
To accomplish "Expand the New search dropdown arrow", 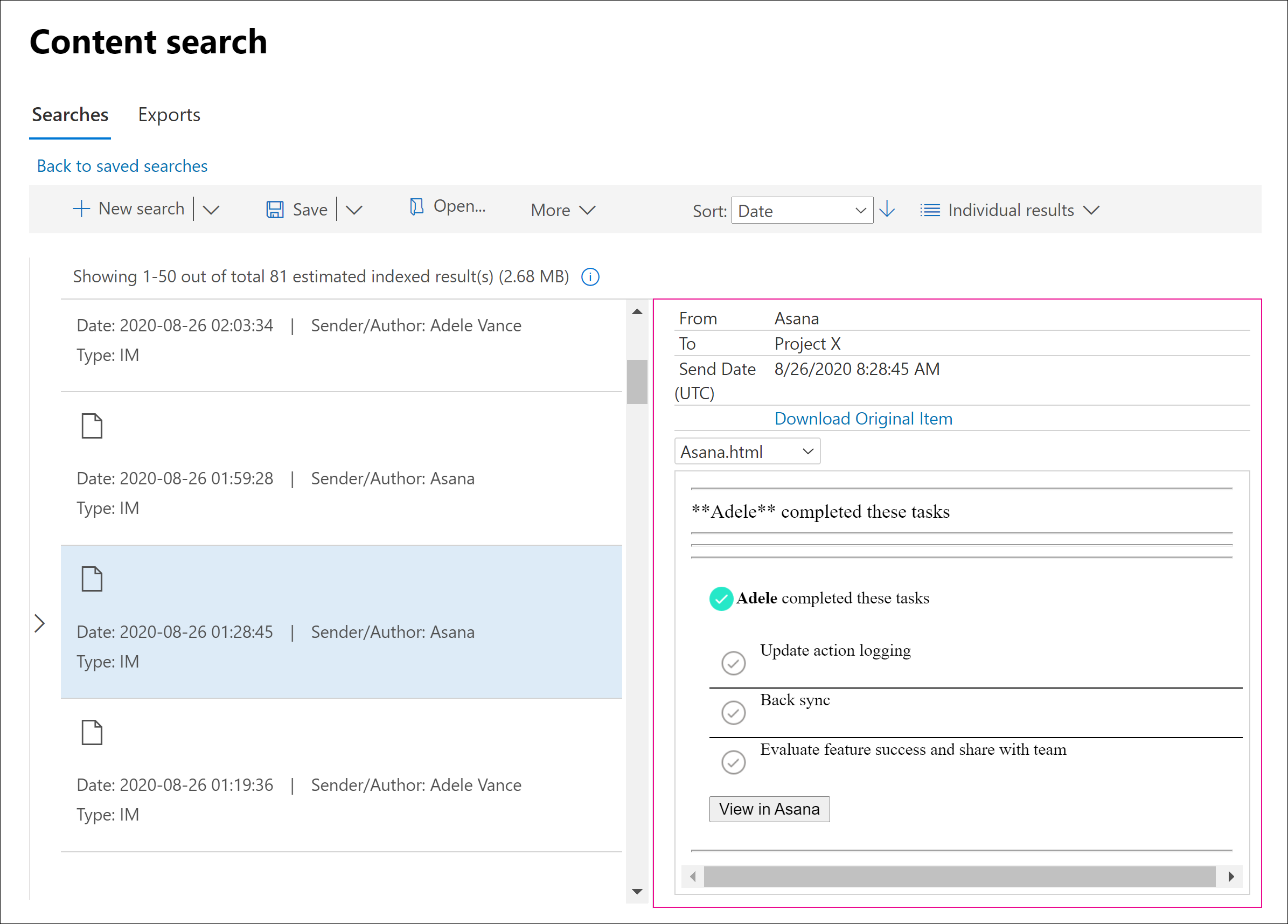I will [x=211, y=210].
